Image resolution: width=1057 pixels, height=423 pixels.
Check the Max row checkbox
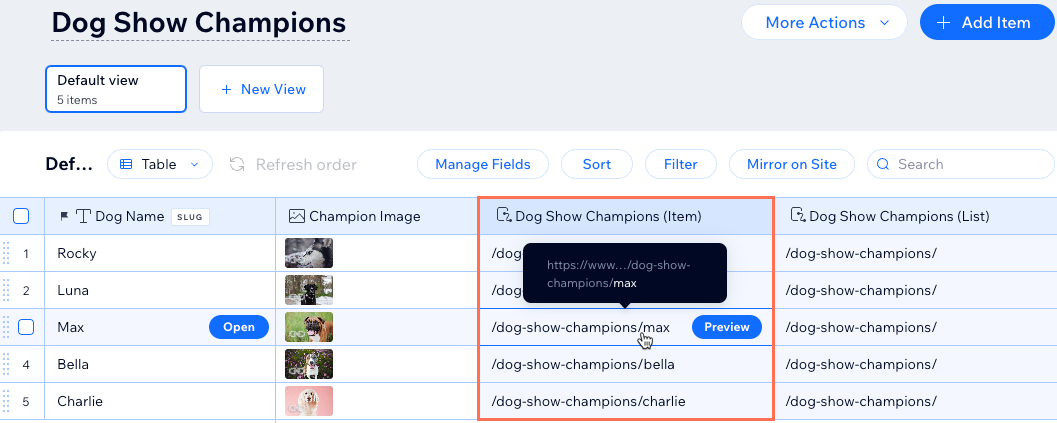tap(26, 327)
